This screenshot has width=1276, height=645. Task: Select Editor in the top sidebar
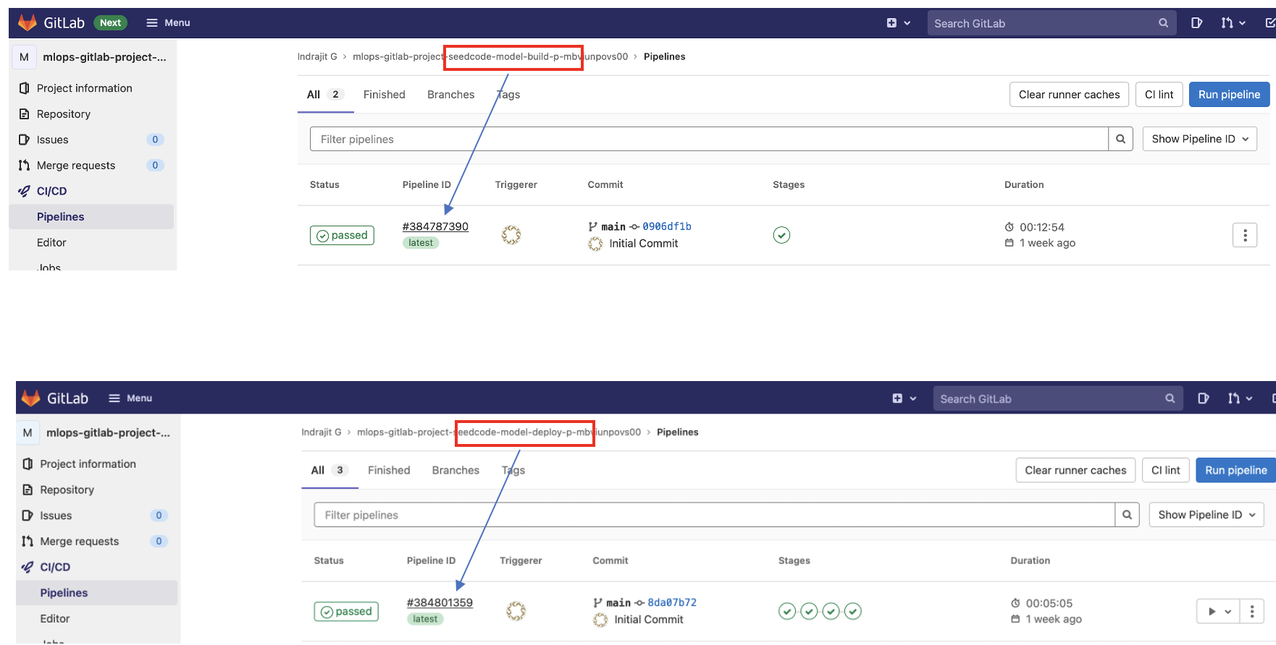[x=51, y=242]
